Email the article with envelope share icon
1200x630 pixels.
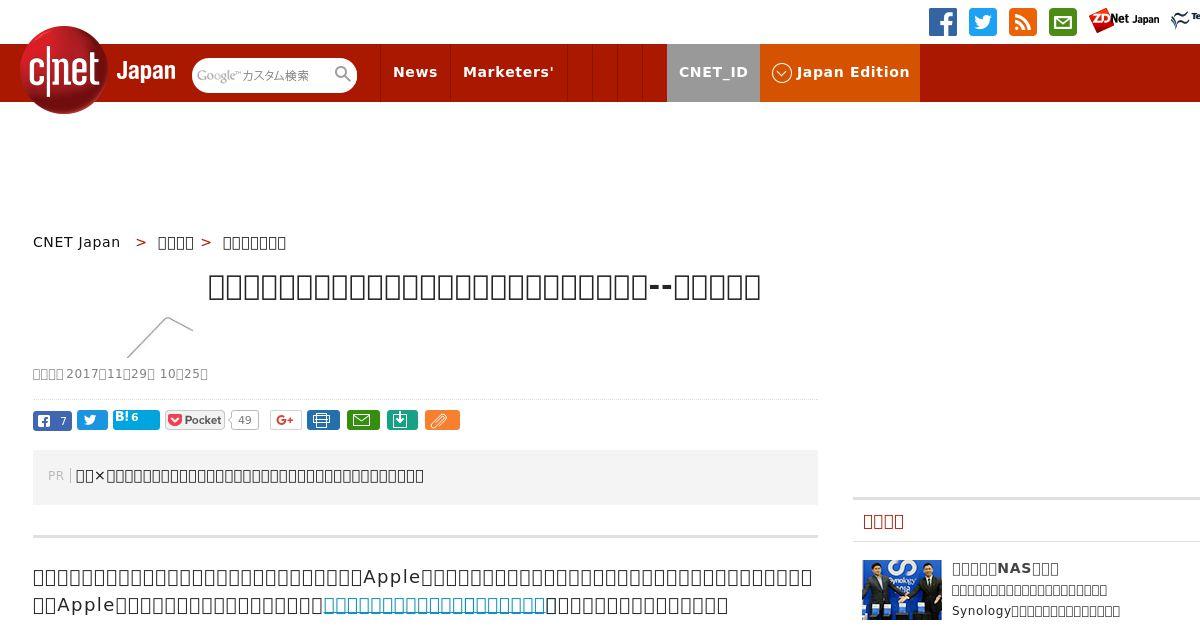tap(363, 420)
